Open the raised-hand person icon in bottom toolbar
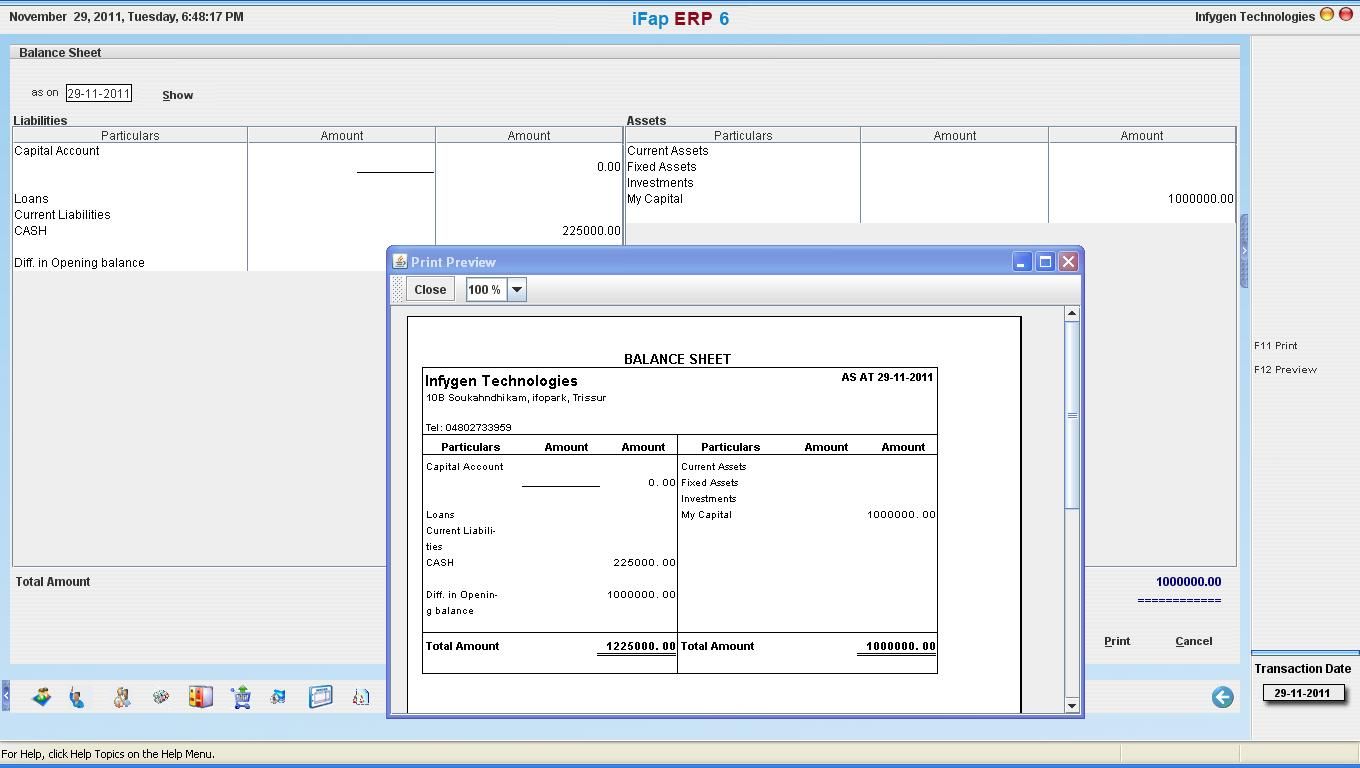This screenshot has height=768, width=1360. 77,697
